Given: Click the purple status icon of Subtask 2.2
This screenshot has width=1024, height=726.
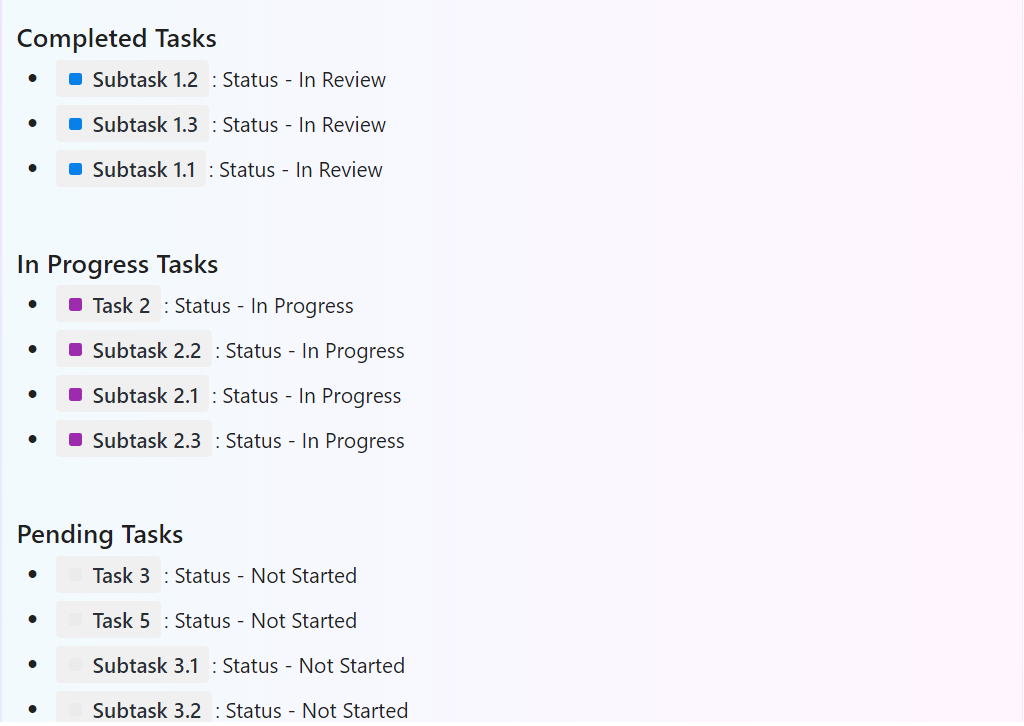Looking at the screenshot, I should pyautogui.click(x=76, y=349).
